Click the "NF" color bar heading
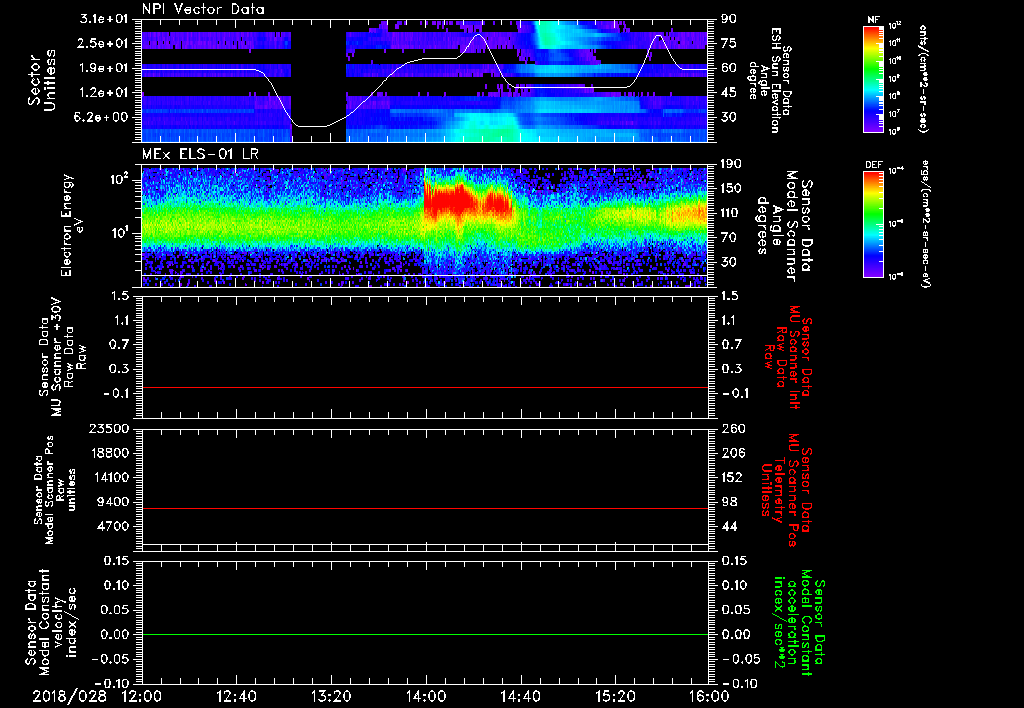 tap(873, 20)
